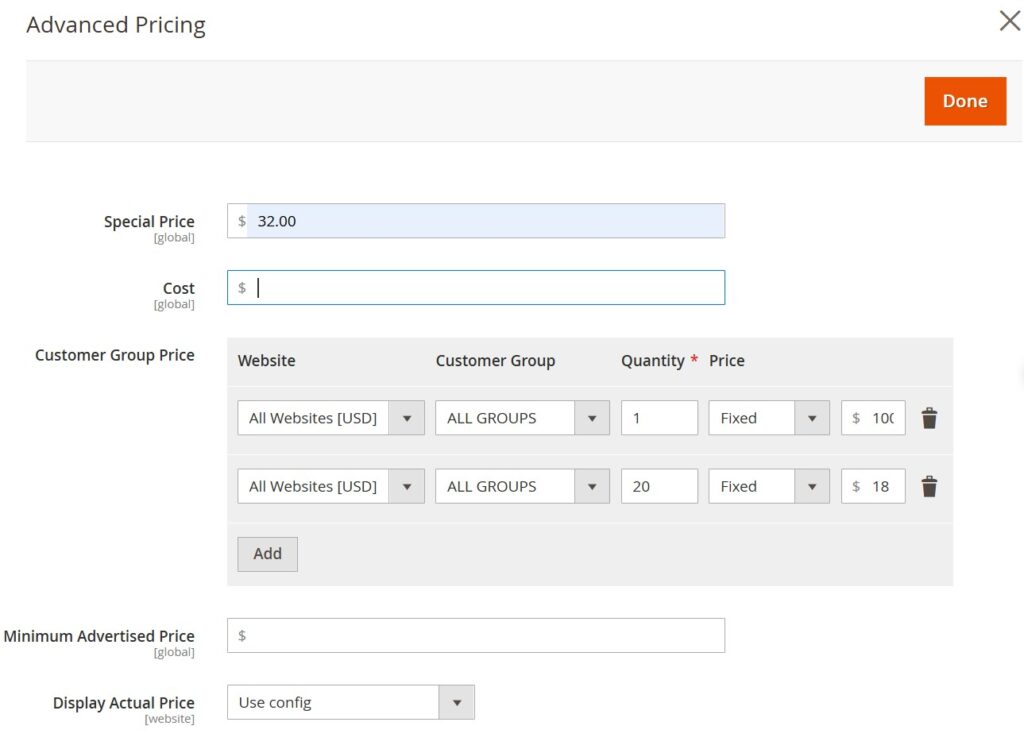Focus the Cost input field
This screenshot has width=1024, height=749.
tap(485, 288)
